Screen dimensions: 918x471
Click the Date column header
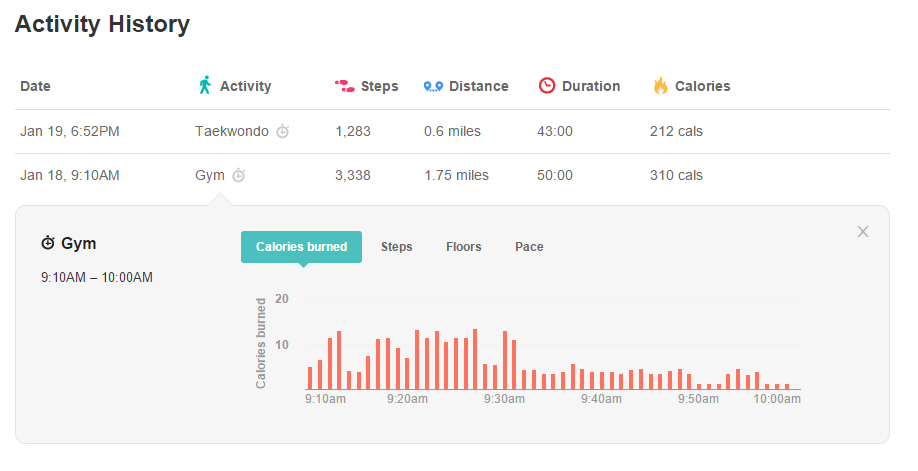(35, 86)
